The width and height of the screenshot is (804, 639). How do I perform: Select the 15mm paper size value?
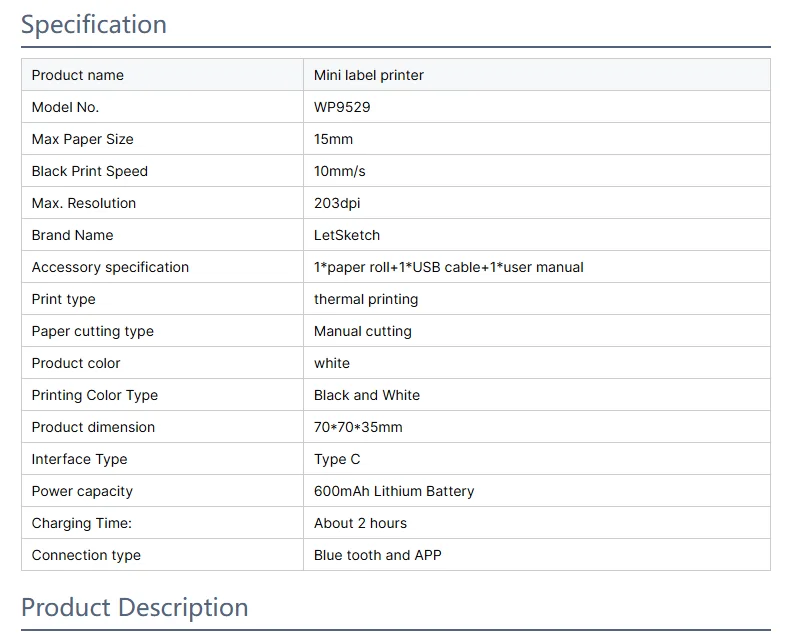[333, 139]
